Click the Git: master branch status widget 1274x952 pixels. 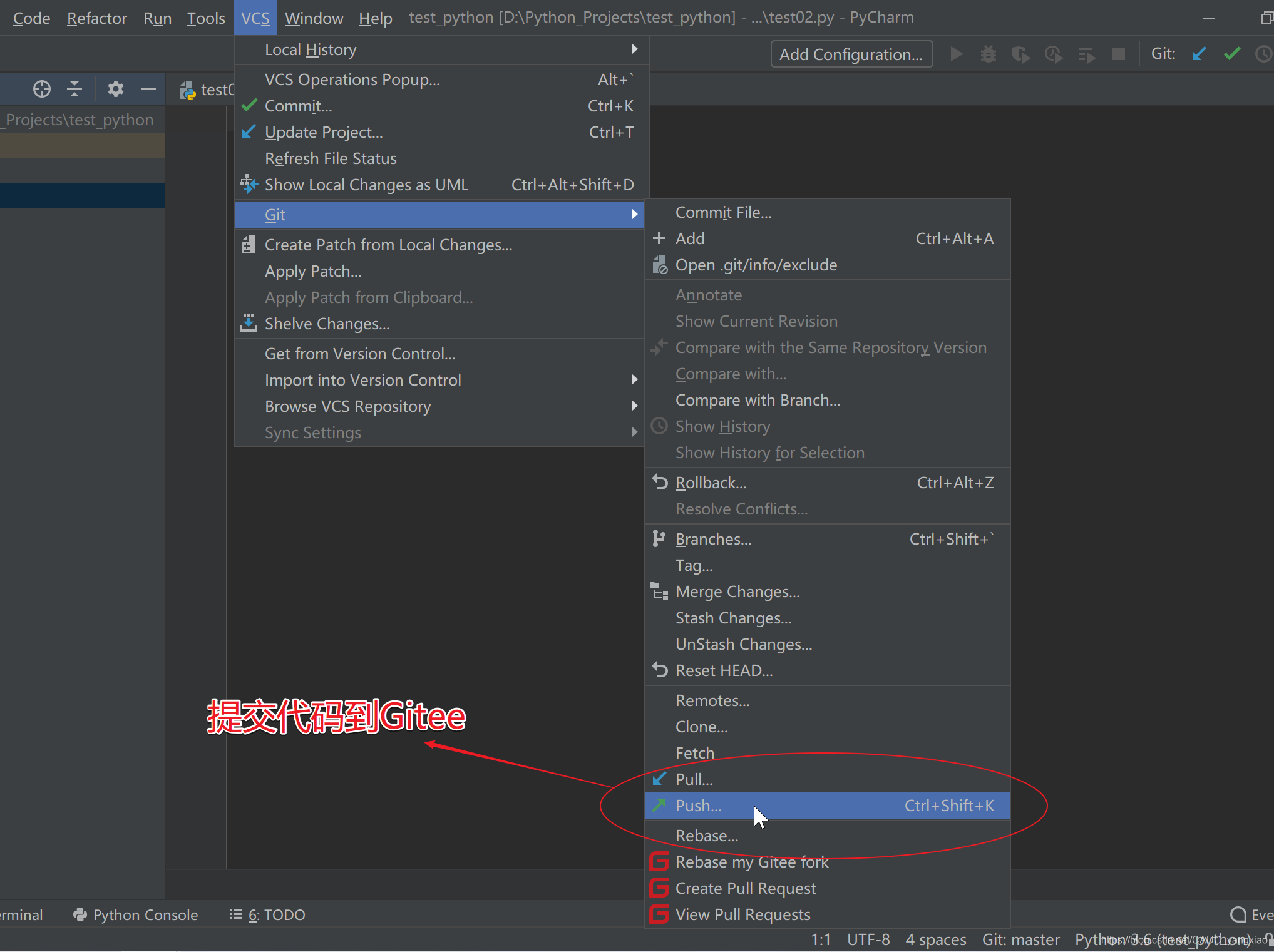click(1020, 939)
